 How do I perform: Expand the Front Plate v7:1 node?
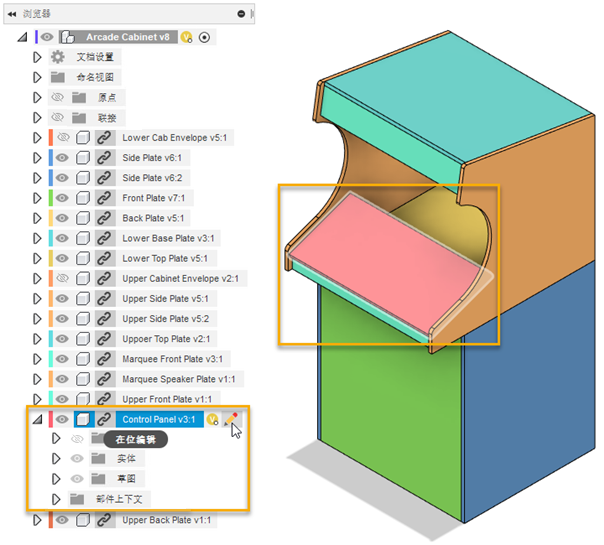click(x=37, y=198)
